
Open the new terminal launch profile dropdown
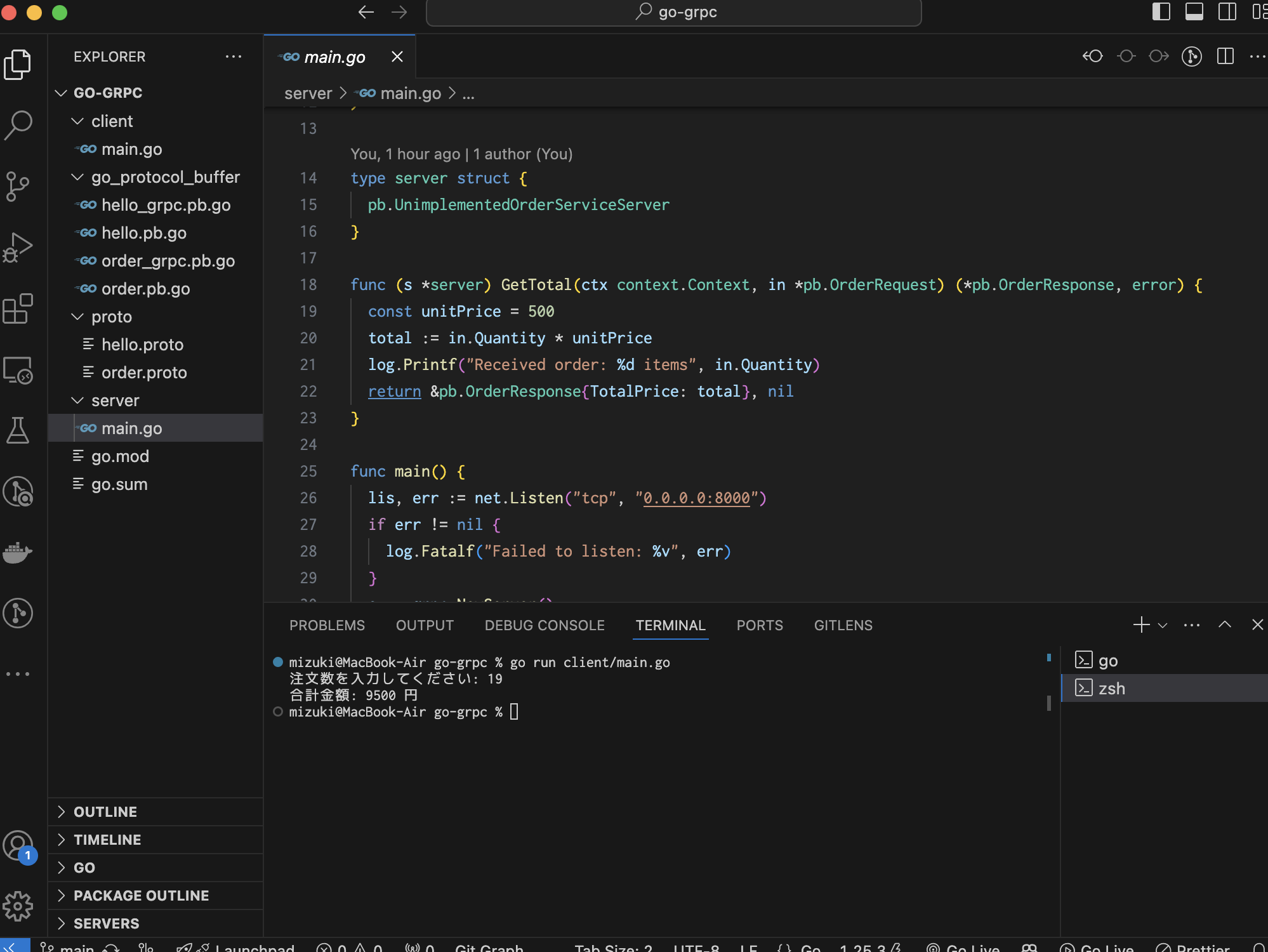pos(1163,625)
